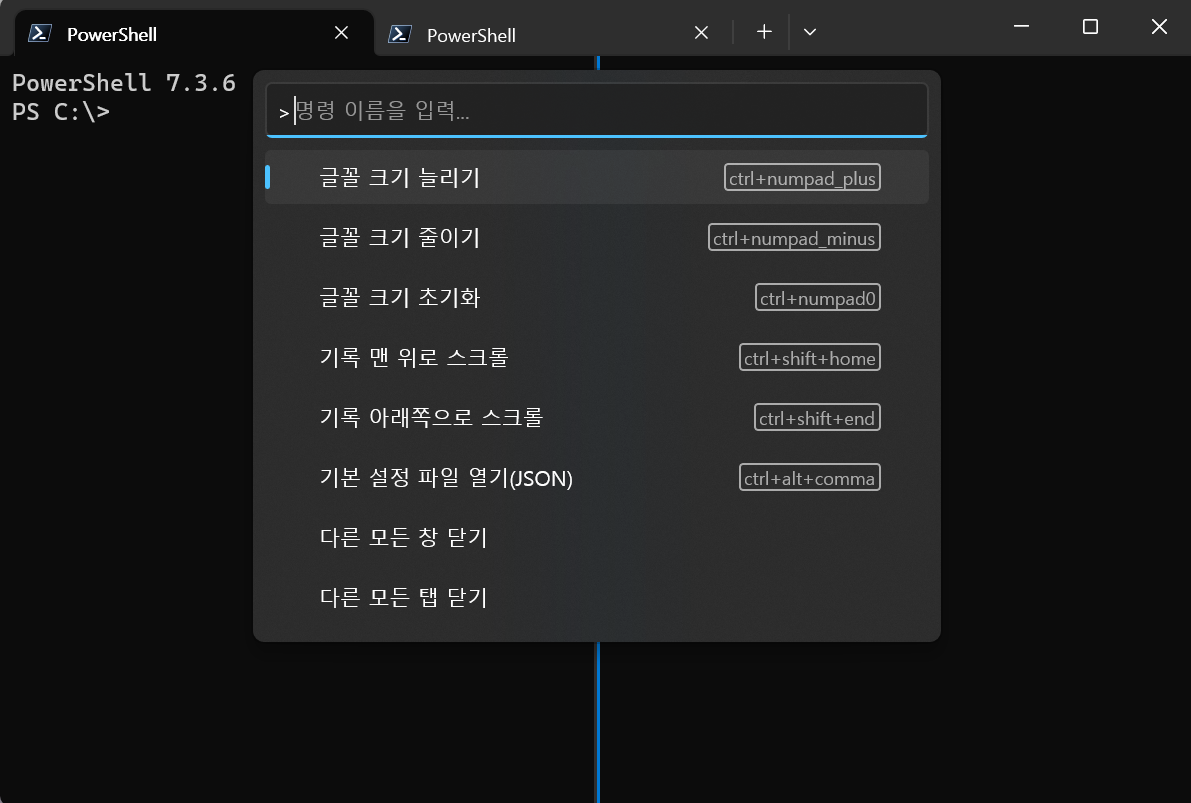Select the 다른 모든 탭 닫기 command
The width and height of the screenshot is (1191, 803).
click(x=597, y=597)
